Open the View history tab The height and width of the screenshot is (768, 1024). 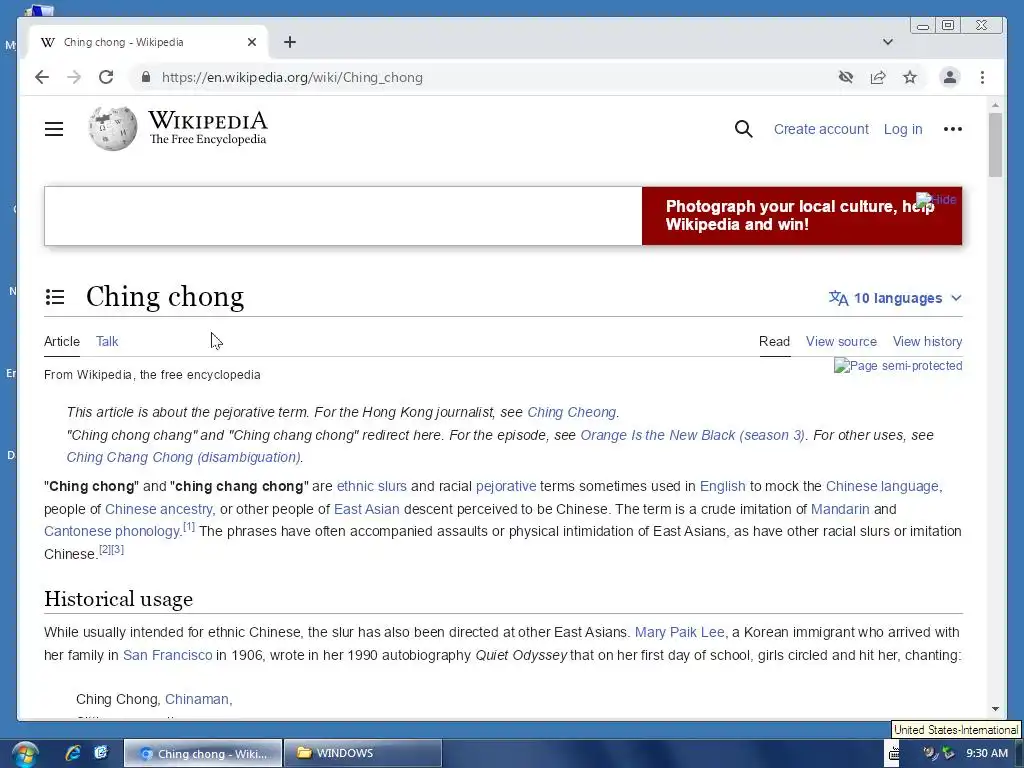[927, 341]
